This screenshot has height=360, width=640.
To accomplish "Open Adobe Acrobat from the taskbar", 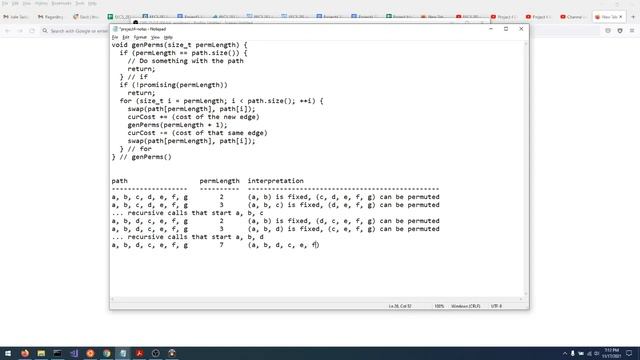I will [x=139, y=353].
